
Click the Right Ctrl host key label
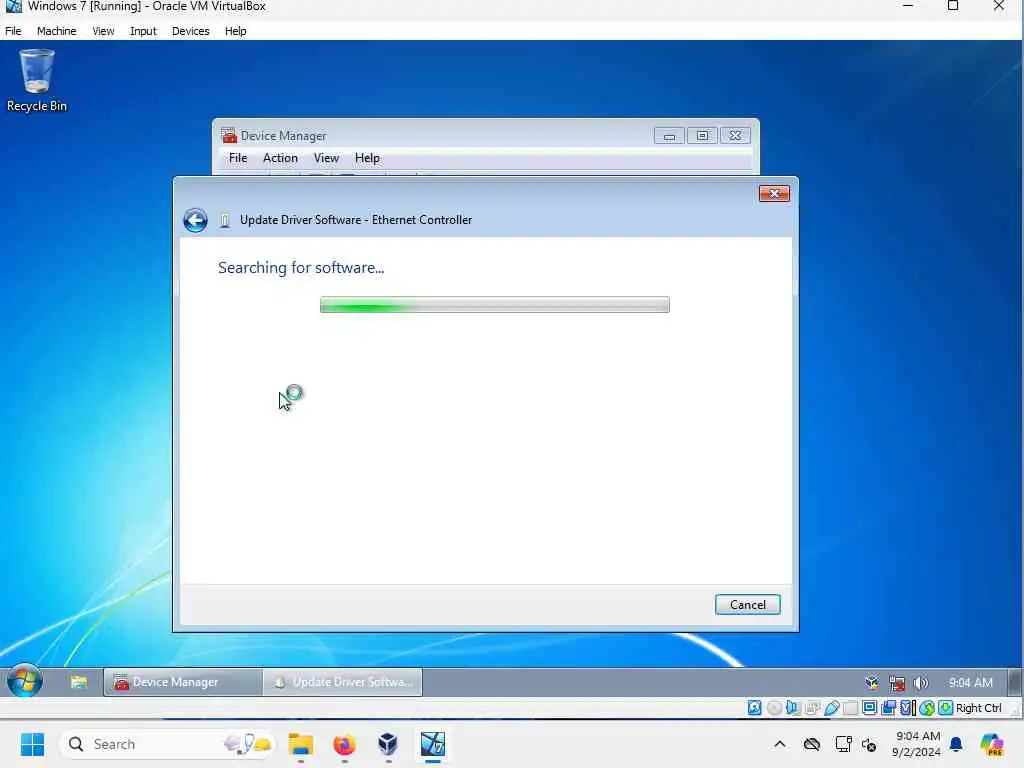click(978, 708)
